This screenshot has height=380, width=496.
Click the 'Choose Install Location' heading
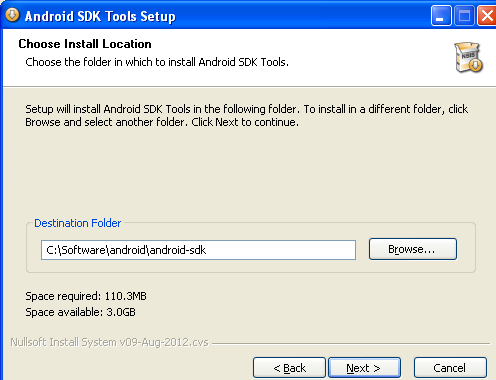[85, 44]
